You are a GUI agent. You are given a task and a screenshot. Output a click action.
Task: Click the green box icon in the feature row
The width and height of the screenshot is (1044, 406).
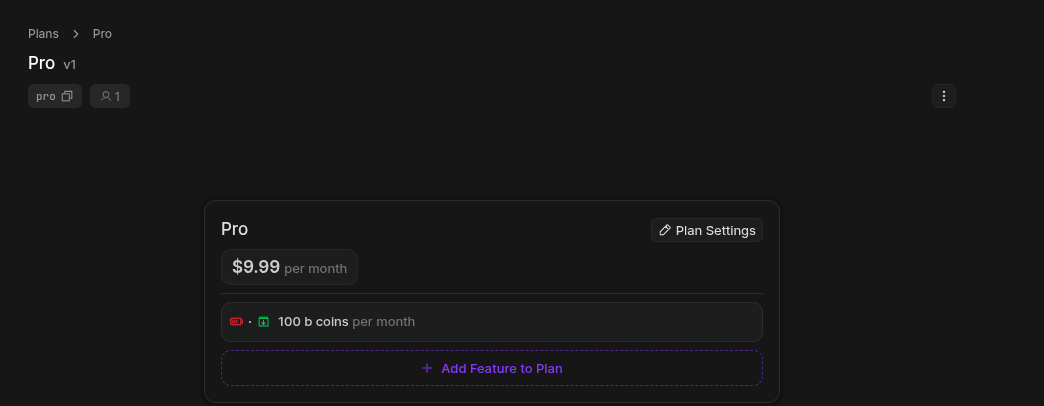click(264, 322)
